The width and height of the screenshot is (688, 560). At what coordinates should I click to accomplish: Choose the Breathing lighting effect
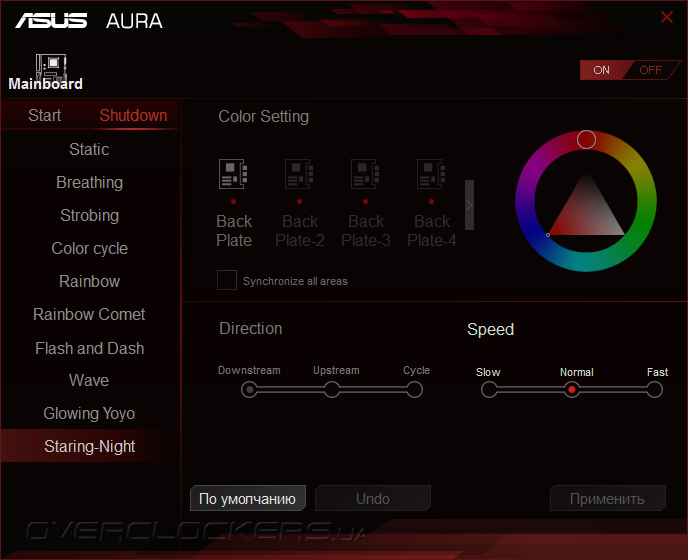[x=89, y=182]
